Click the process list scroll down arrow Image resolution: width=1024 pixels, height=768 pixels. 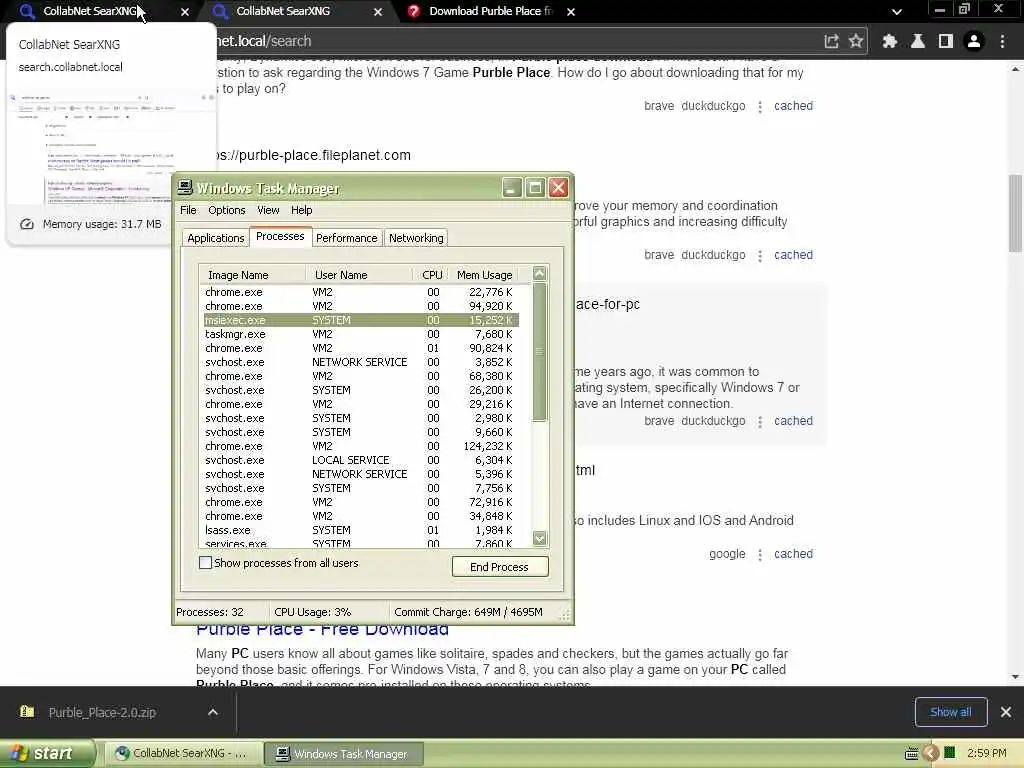pyautogui.click(x=539, y=539)
